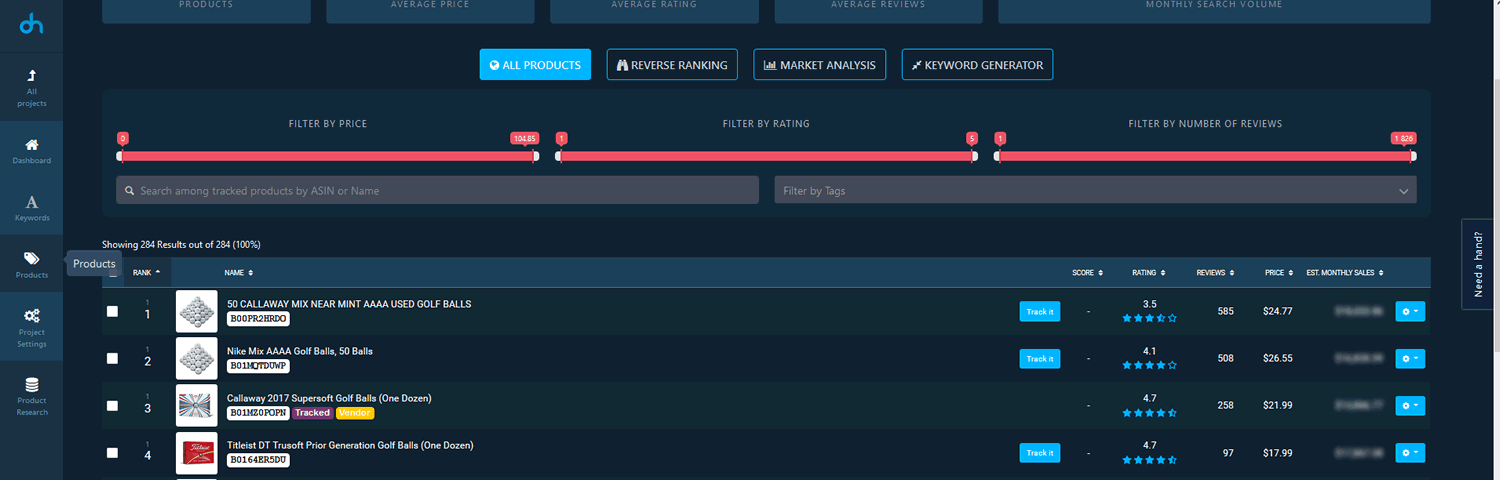Click the 585 reviews count
Image resolution: width=1500 pixels, height=480 pixels.
pyautogui.click(x=1225, y=312)
